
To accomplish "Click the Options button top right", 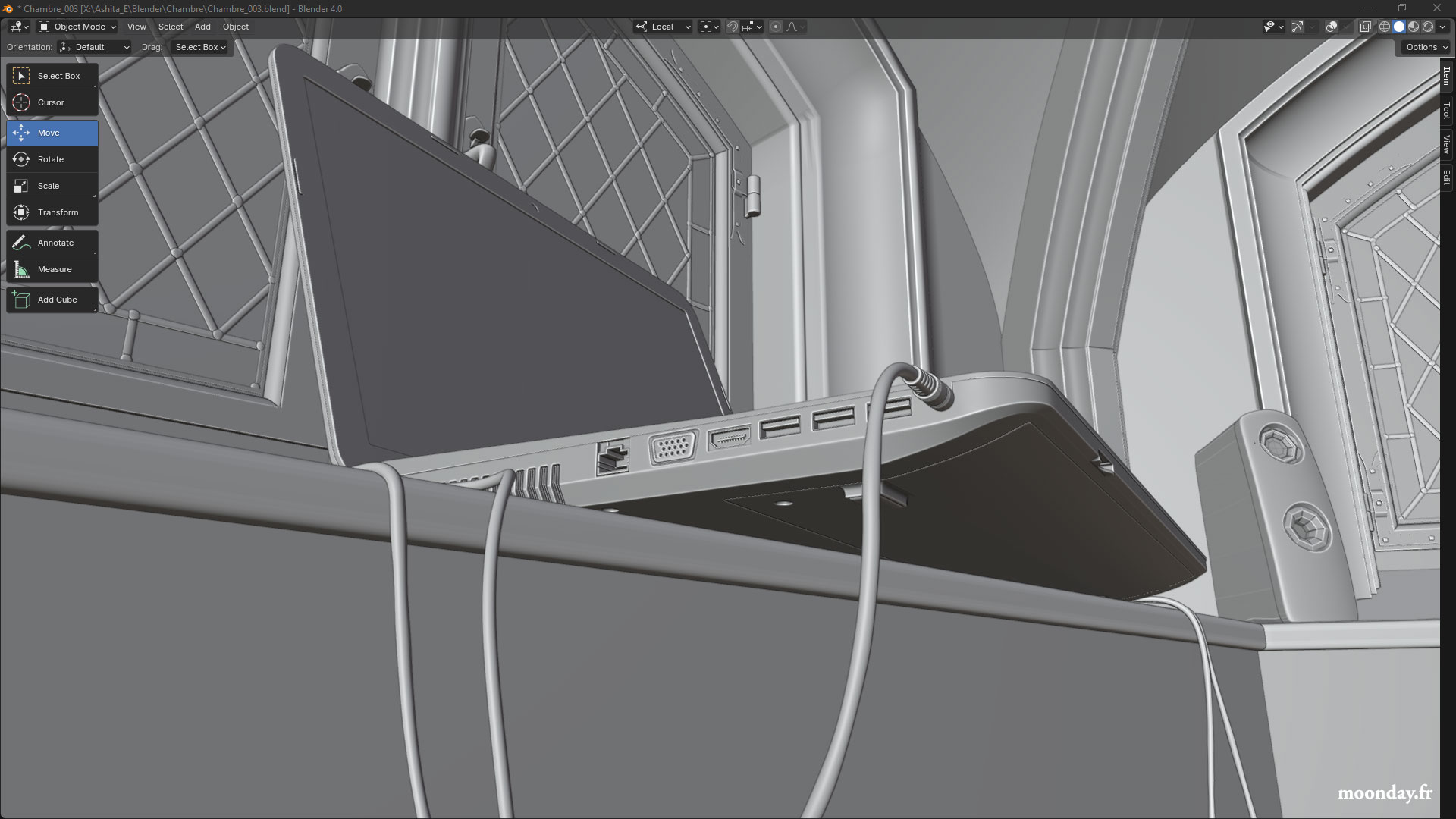I will coord(1423,47).
